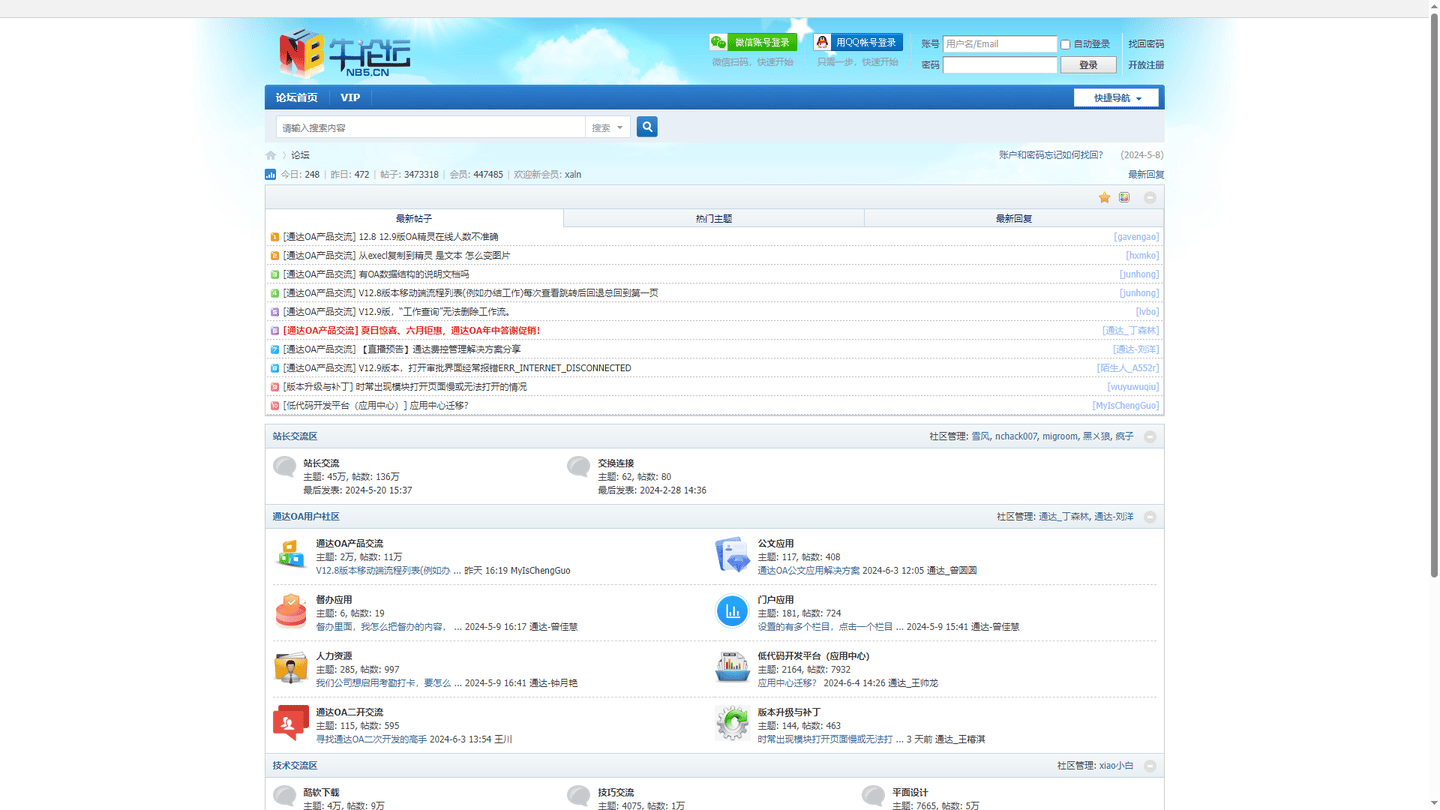Click the colorful icon next to the star
The height and width of the screenshot is (810, 1440).
1125,198
